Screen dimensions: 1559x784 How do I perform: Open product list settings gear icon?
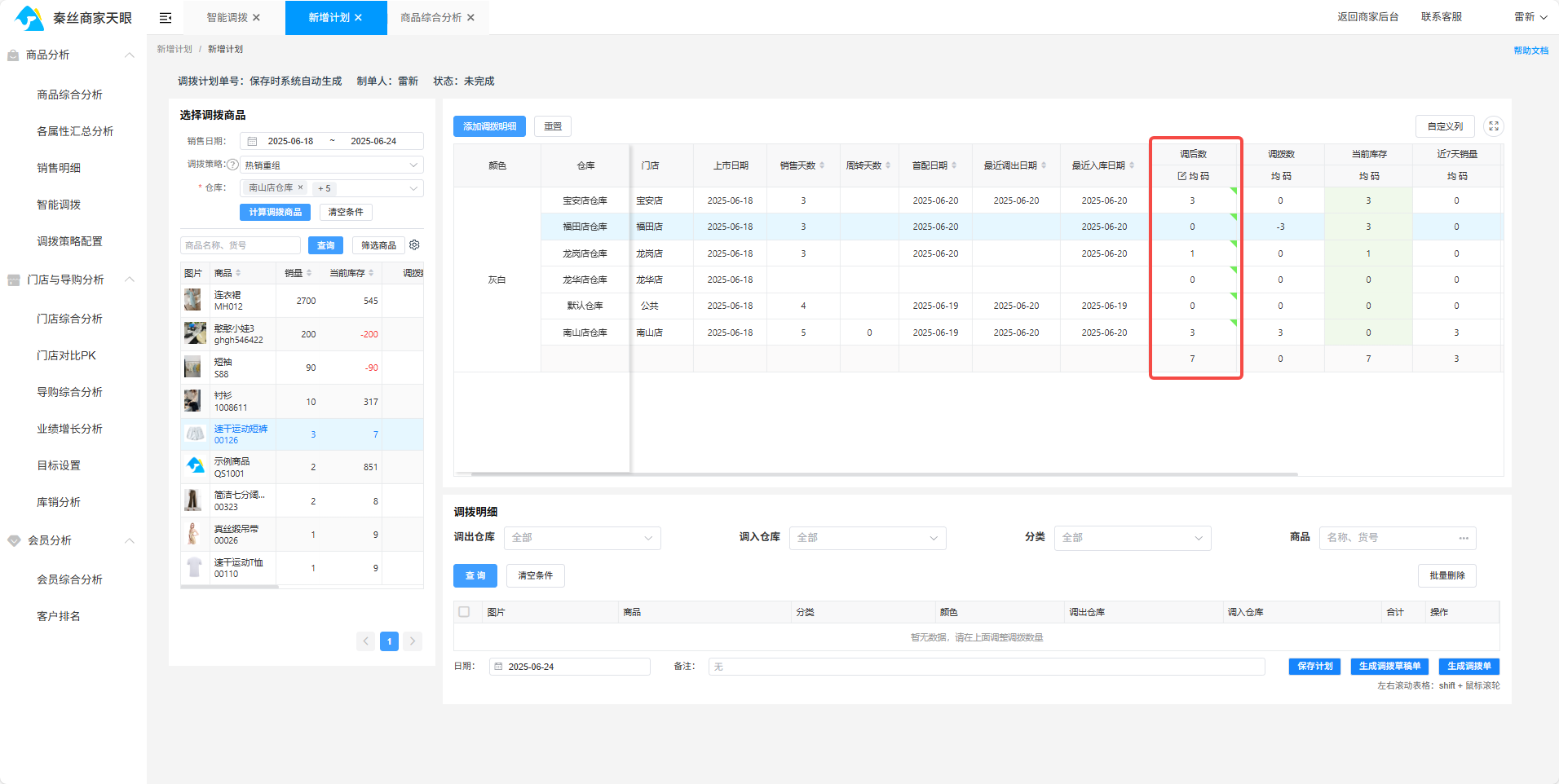[414, 245]
